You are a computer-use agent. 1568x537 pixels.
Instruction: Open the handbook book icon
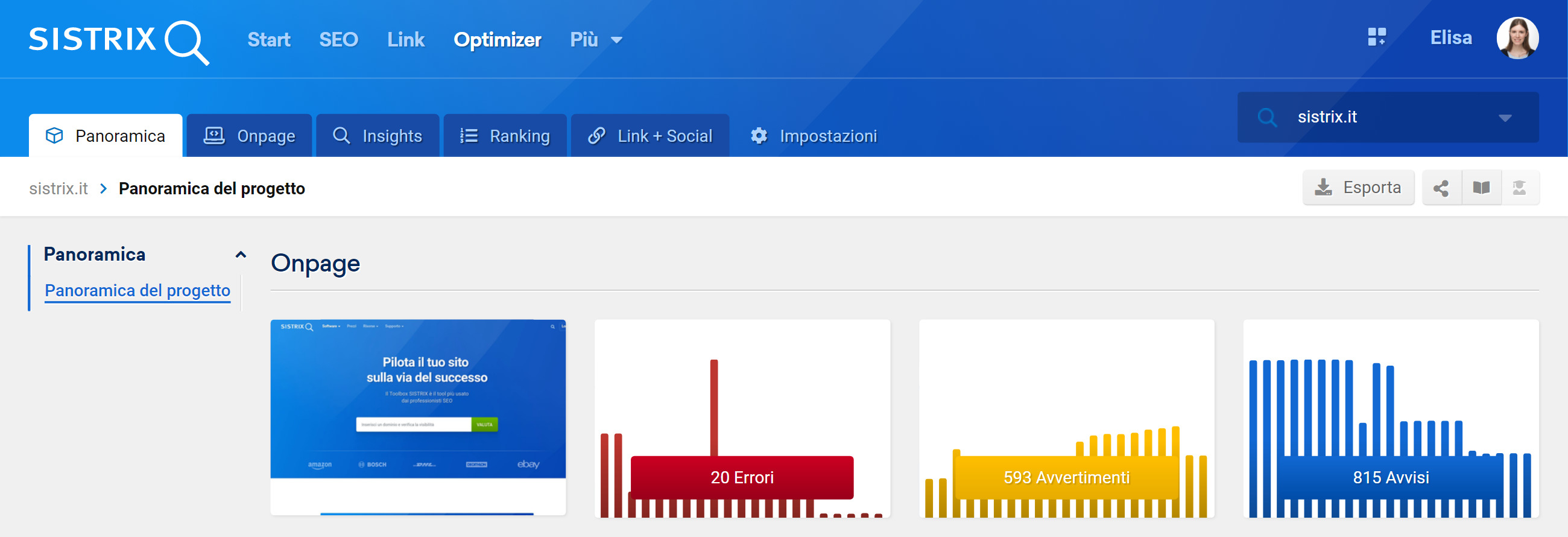1481,188
